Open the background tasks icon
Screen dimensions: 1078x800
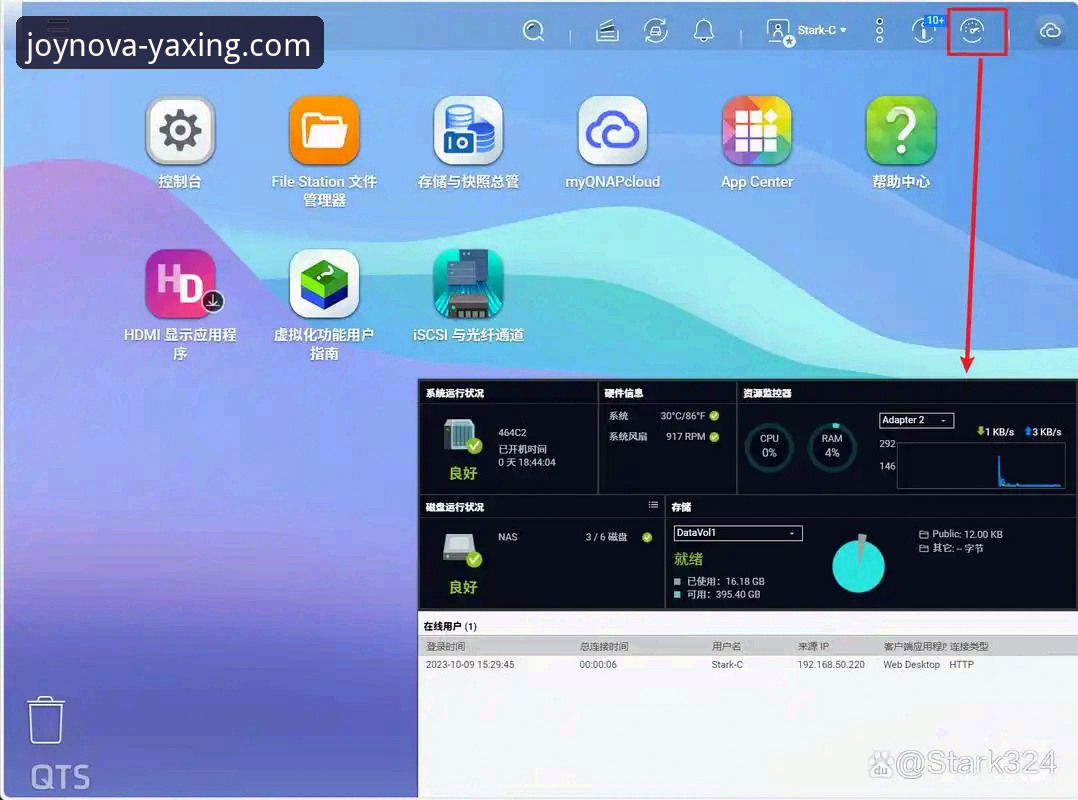607,30
